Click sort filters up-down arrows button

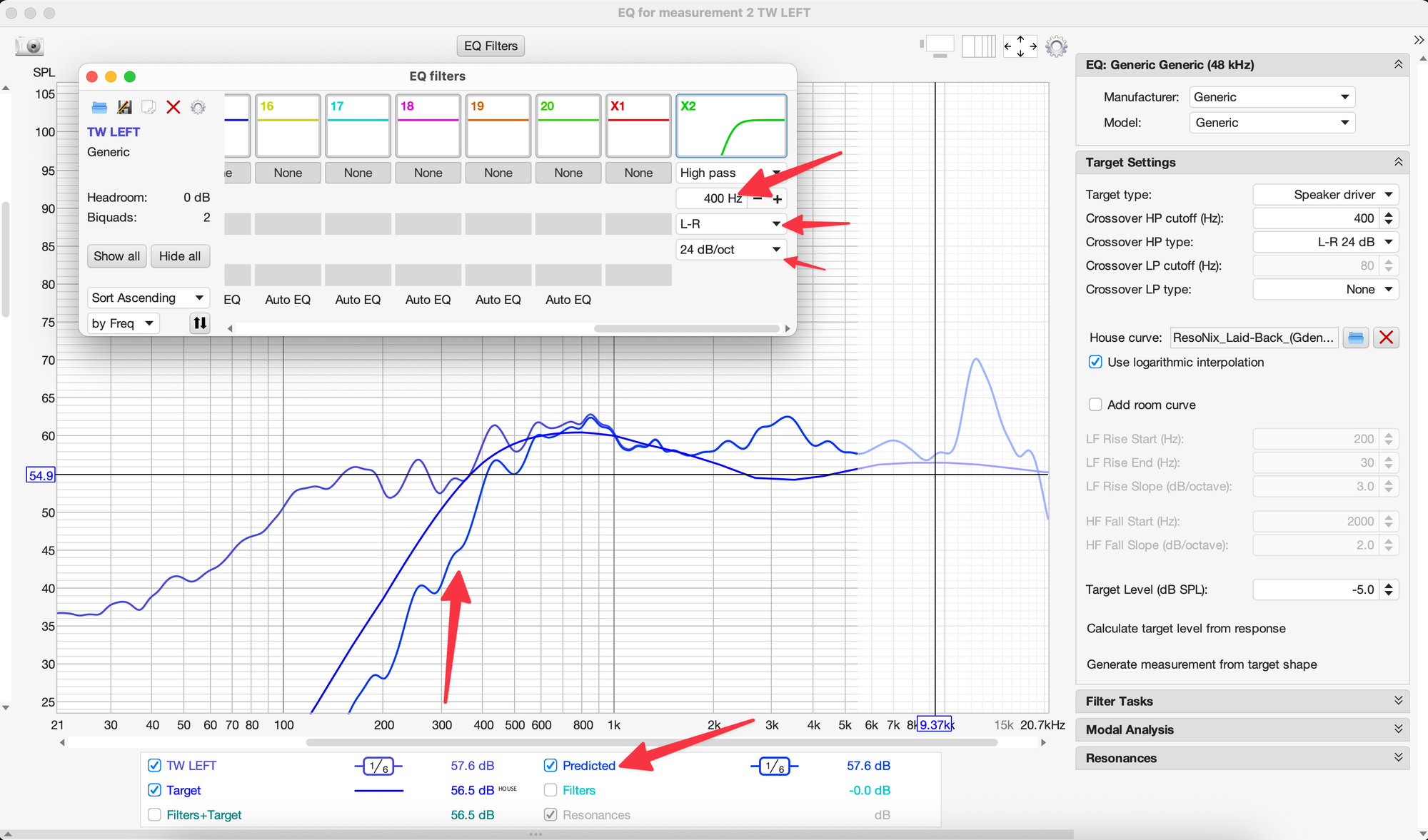(200, 323)
